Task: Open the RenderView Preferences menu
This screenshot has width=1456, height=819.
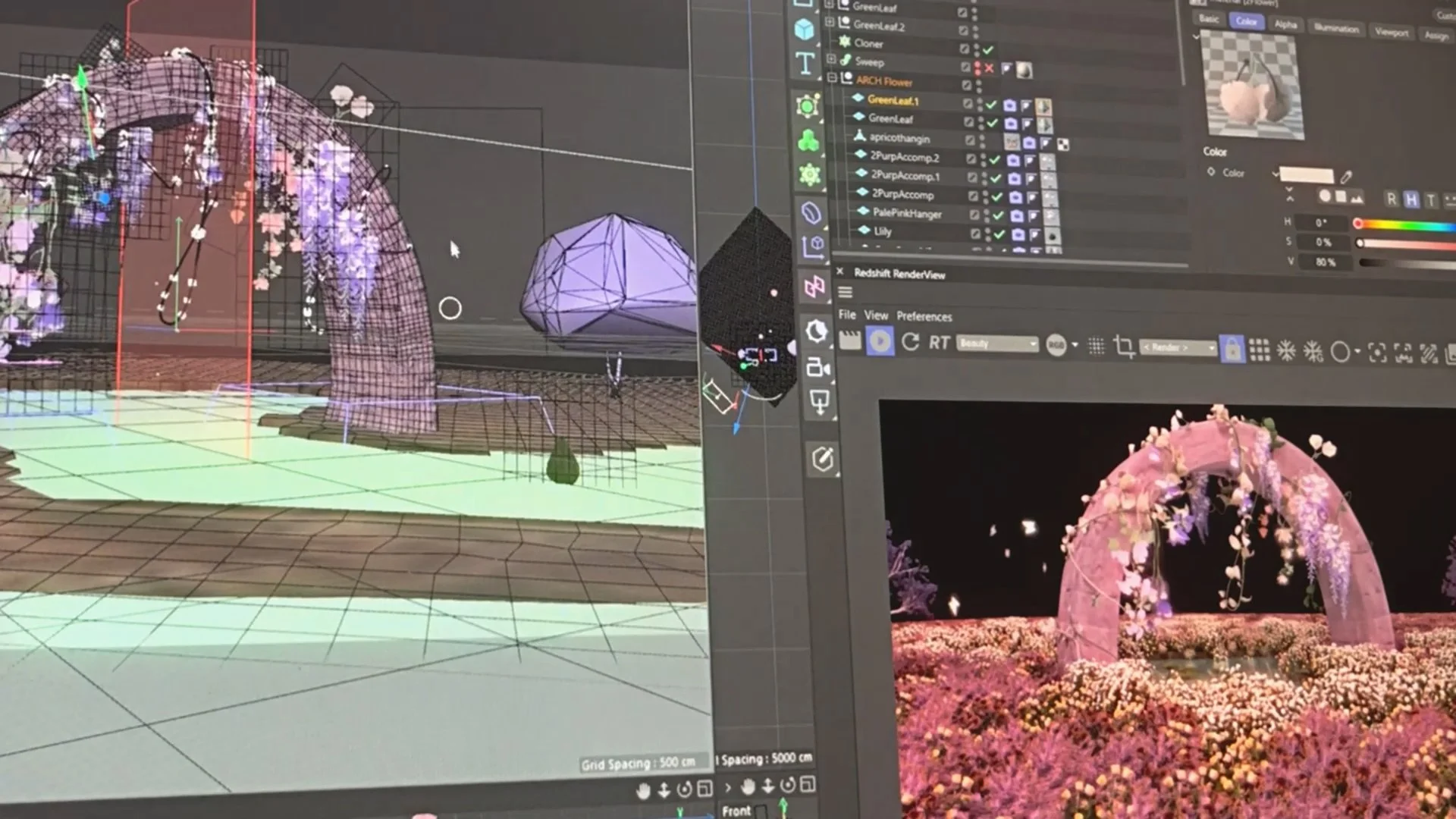Action: point(924,316)
